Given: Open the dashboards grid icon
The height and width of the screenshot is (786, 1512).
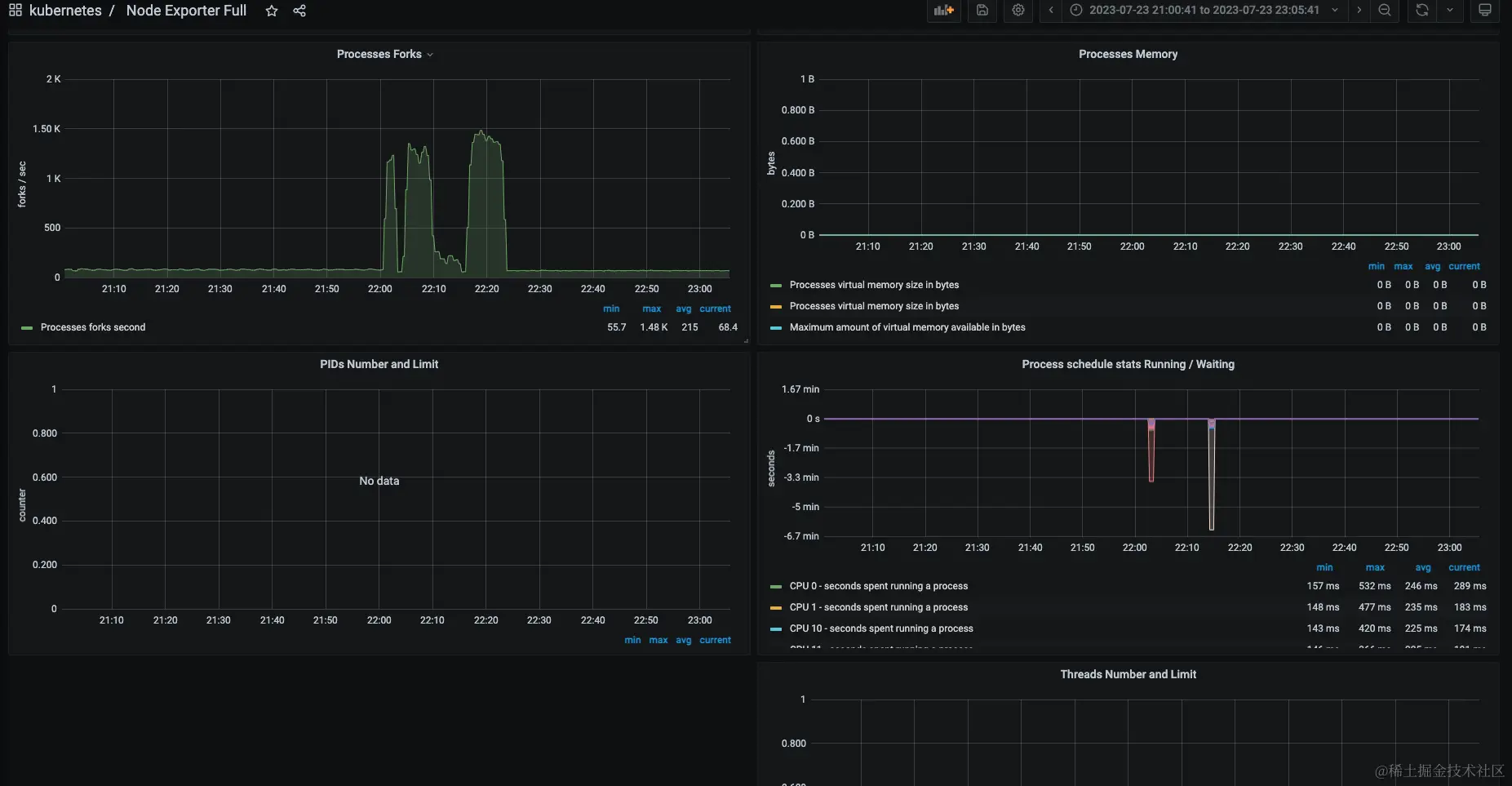Looking at the screenshot, I should pos(15,11).
